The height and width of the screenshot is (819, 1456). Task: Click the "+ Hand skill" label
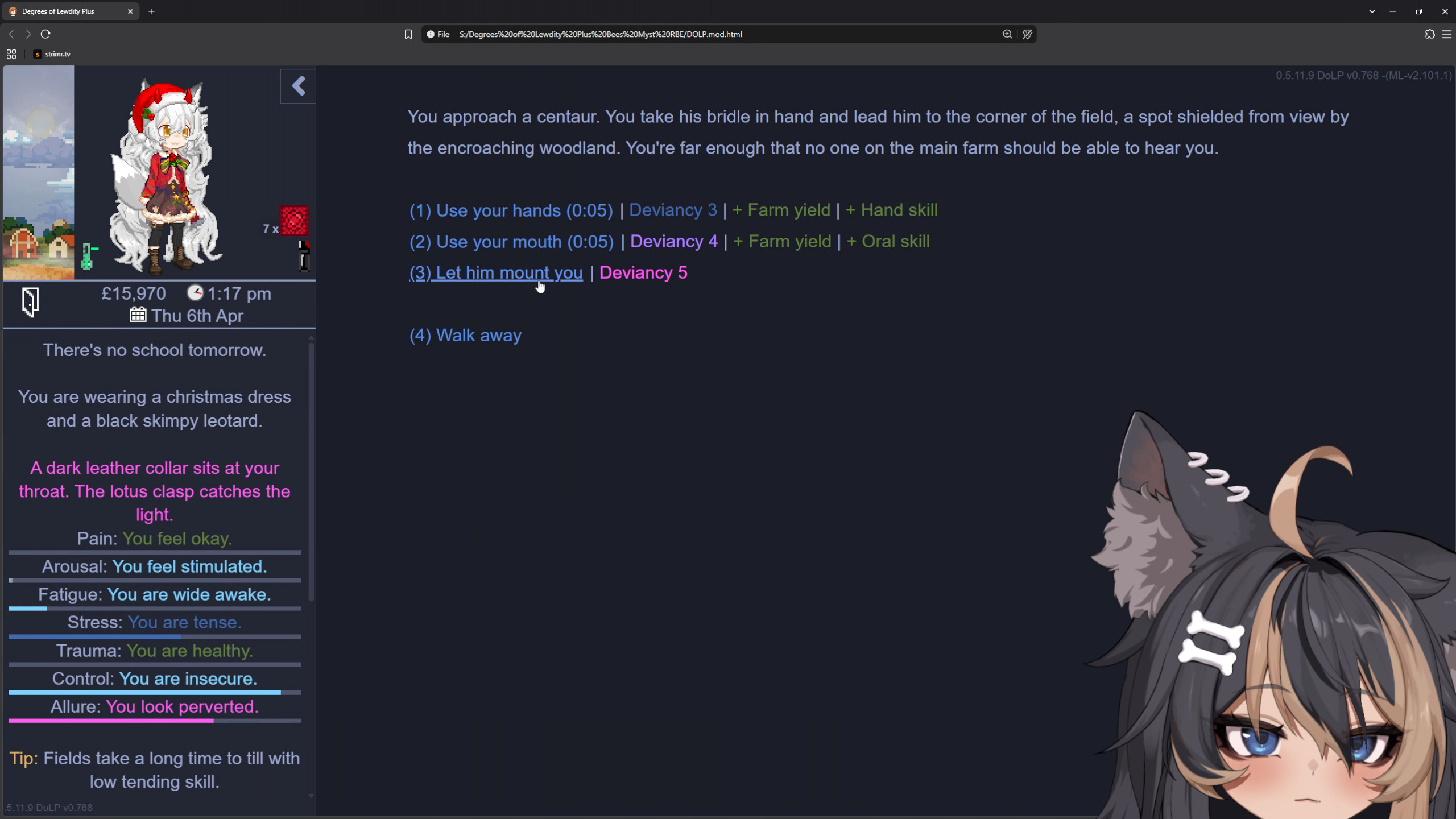(x=892, y=210)
